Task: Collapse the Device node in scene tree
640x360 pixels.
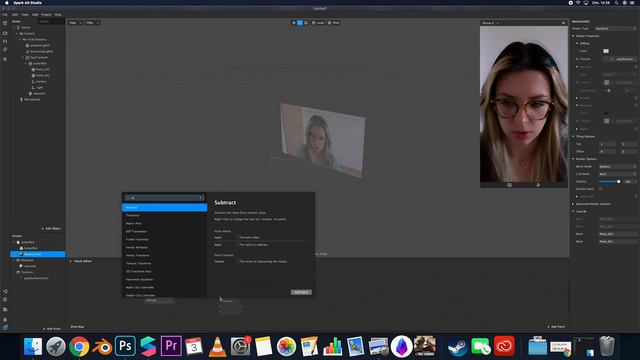Action: pyautogui.click(x=14, y=27)
